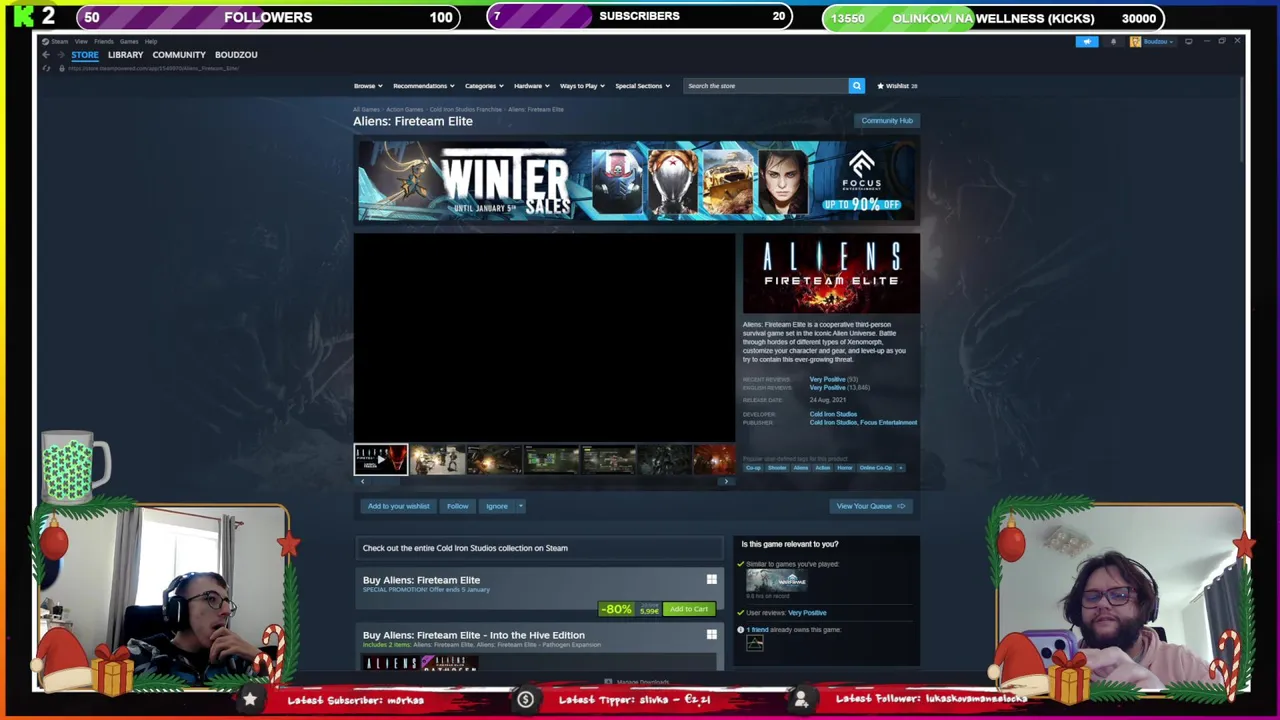The height and width of the screenshot is (720, 1280).
Task: Open English reviews Very Positive link
Action: click(827, 387)
